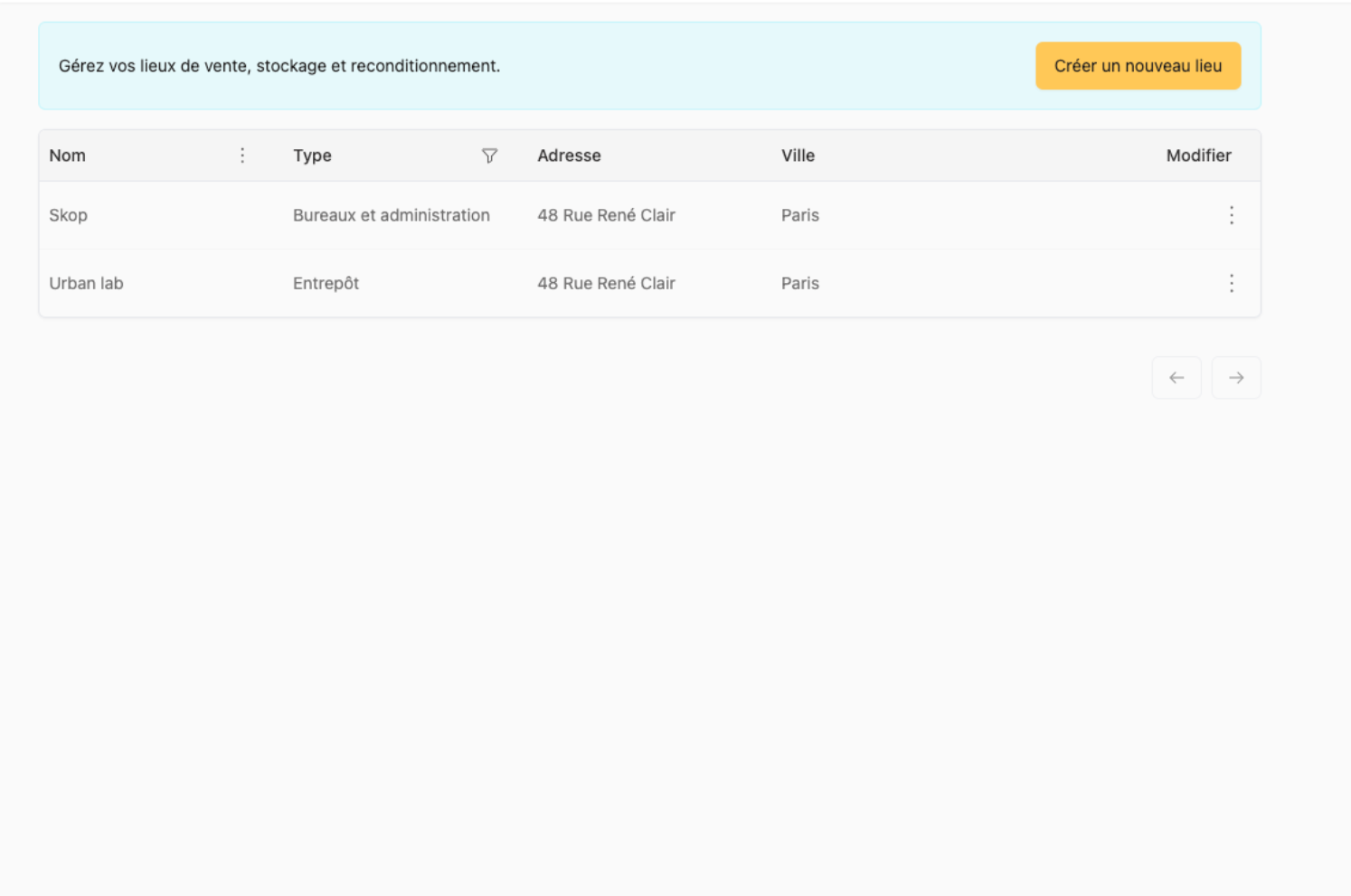Go to the previous page of results

coord(1176,378)
